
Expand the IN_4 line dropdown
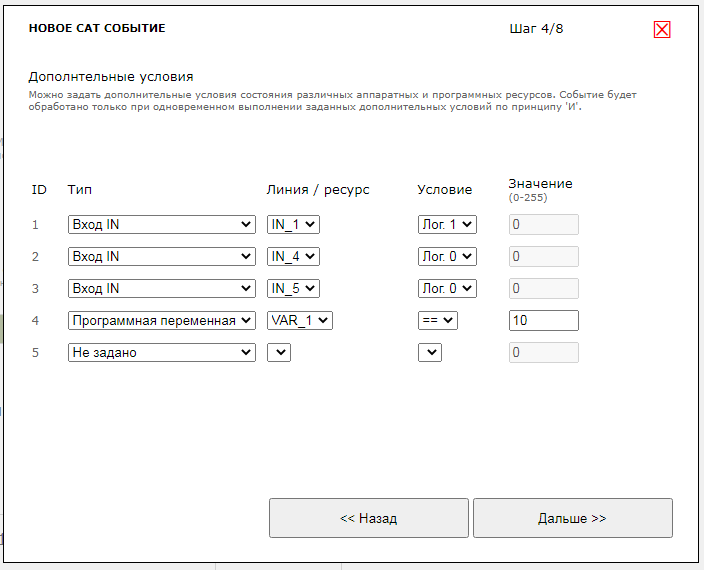click(x=293, y=257)
